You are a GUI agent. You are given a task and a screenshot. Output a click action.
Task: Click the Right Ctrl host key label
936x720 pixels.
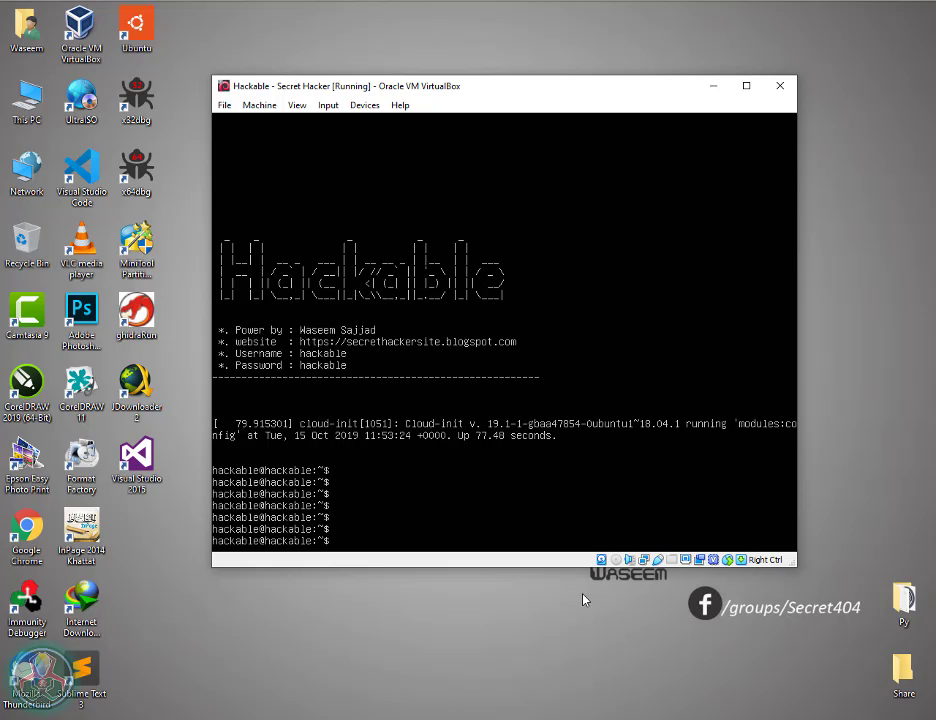click(765, 560)
